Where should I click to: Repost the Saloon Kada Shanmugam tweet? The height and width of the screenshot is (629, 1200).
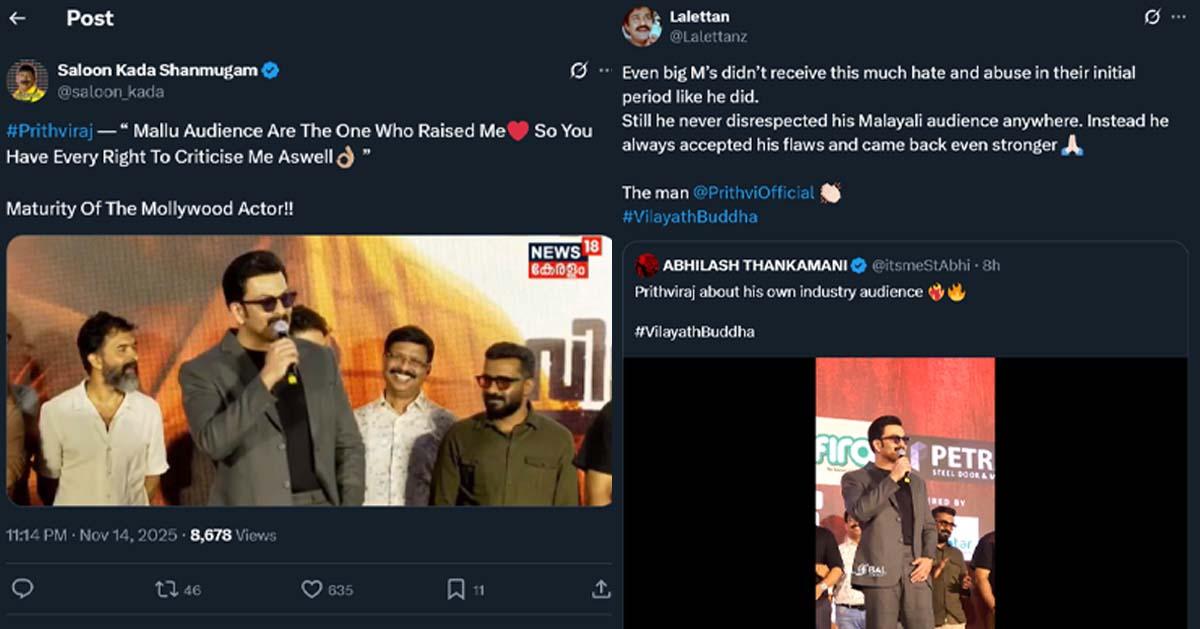167,589
